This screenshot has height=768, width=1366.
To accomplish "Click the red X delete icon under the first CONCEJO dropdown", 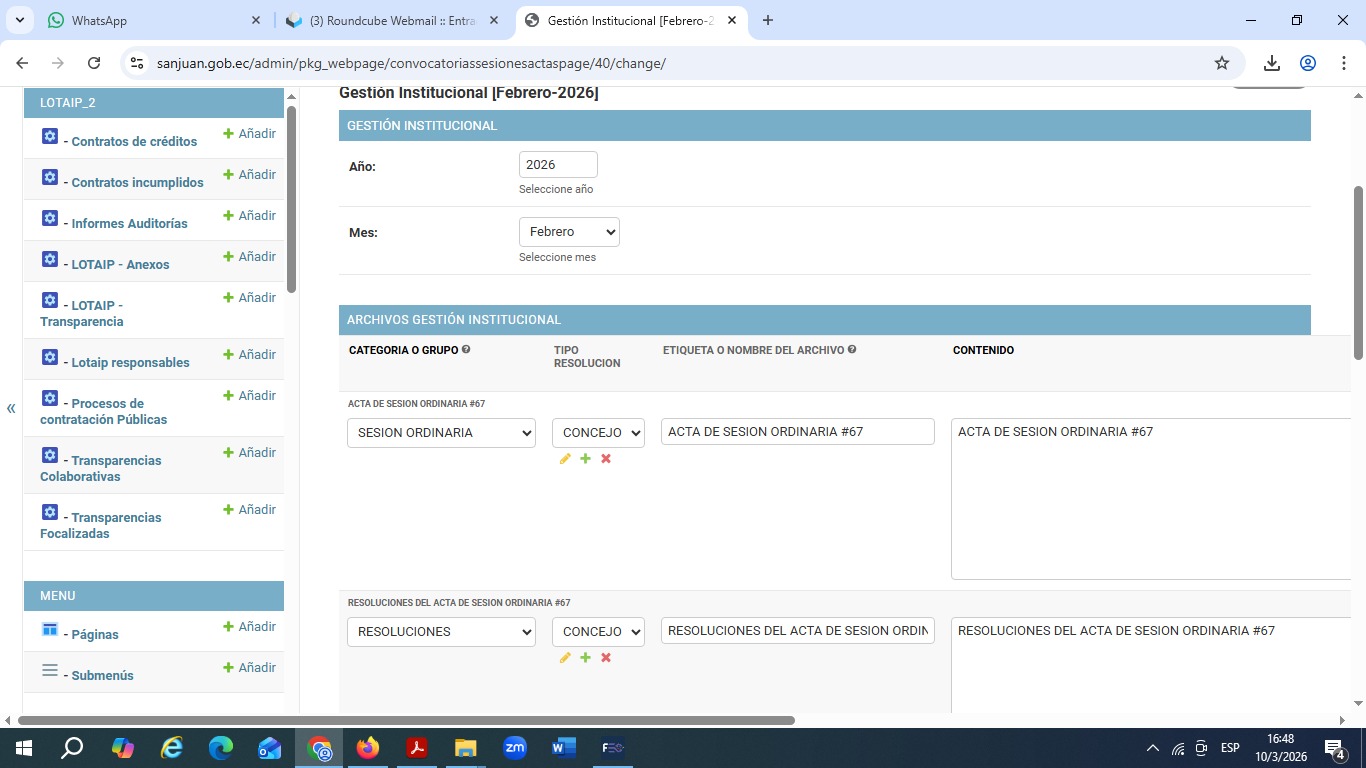I will [x=606, y=459].
